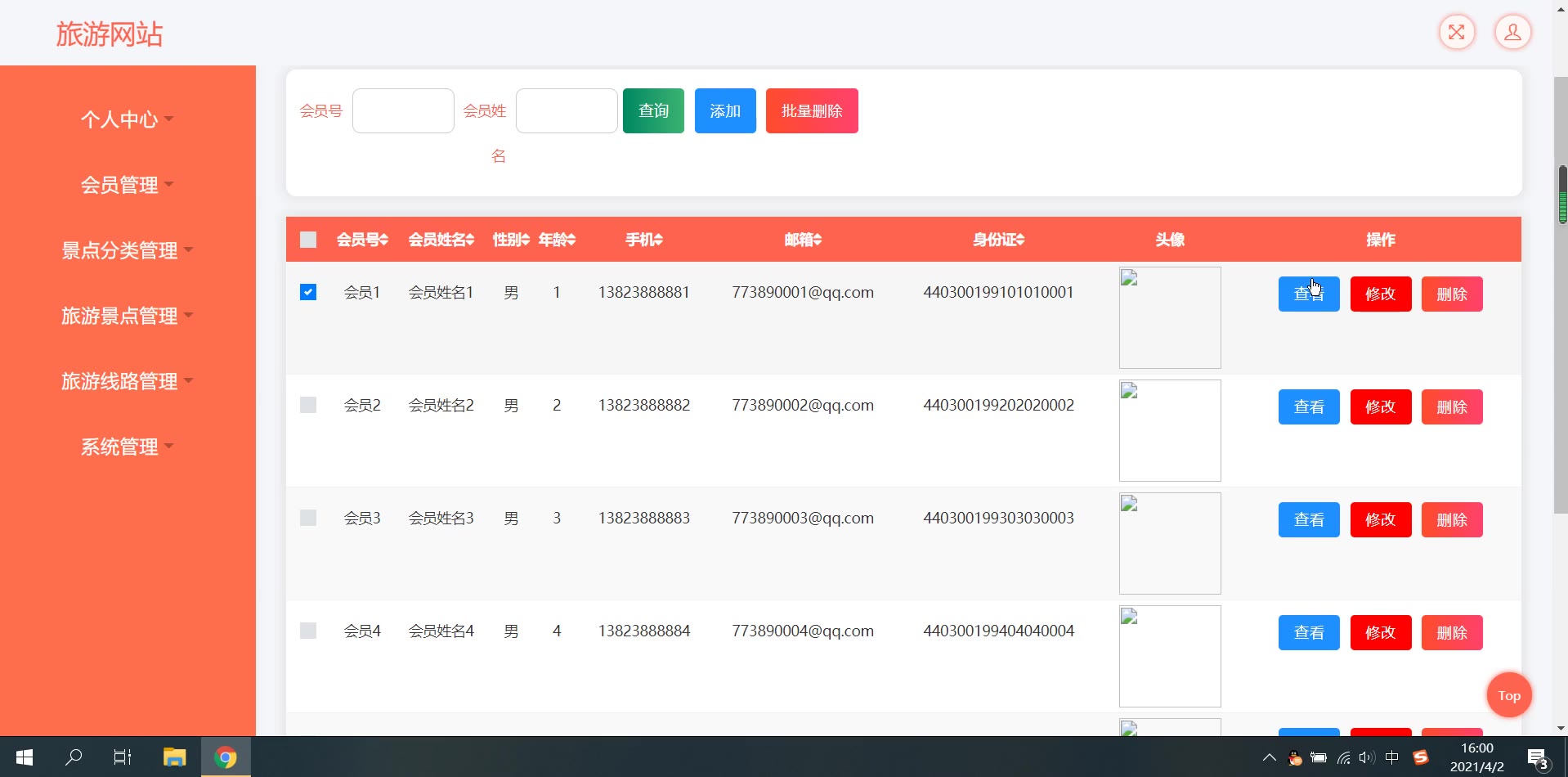Check the 会员4 row checkbox
The image size is (1568, 777).
click(x=308, y=631)
